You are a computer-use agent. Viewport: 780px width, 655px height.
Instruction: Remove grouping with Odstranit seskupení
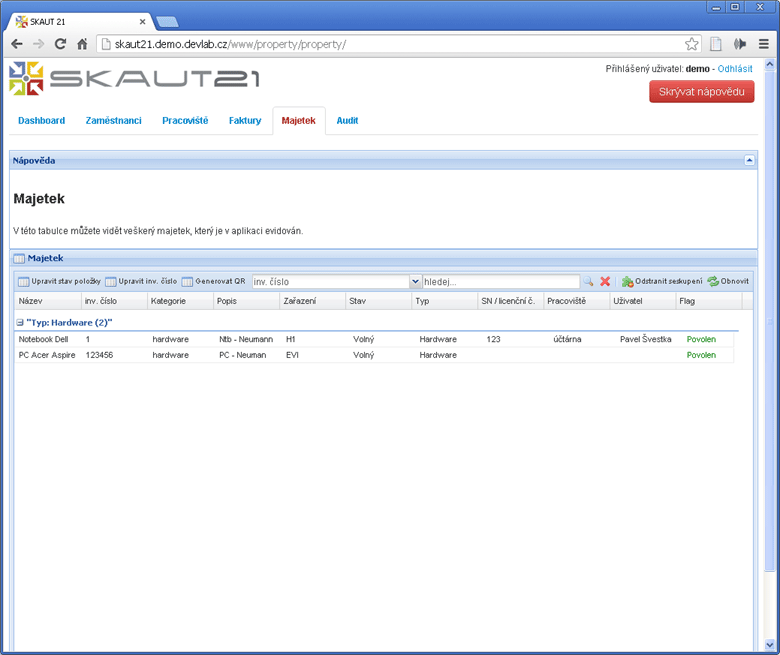[x=662, y=282]
